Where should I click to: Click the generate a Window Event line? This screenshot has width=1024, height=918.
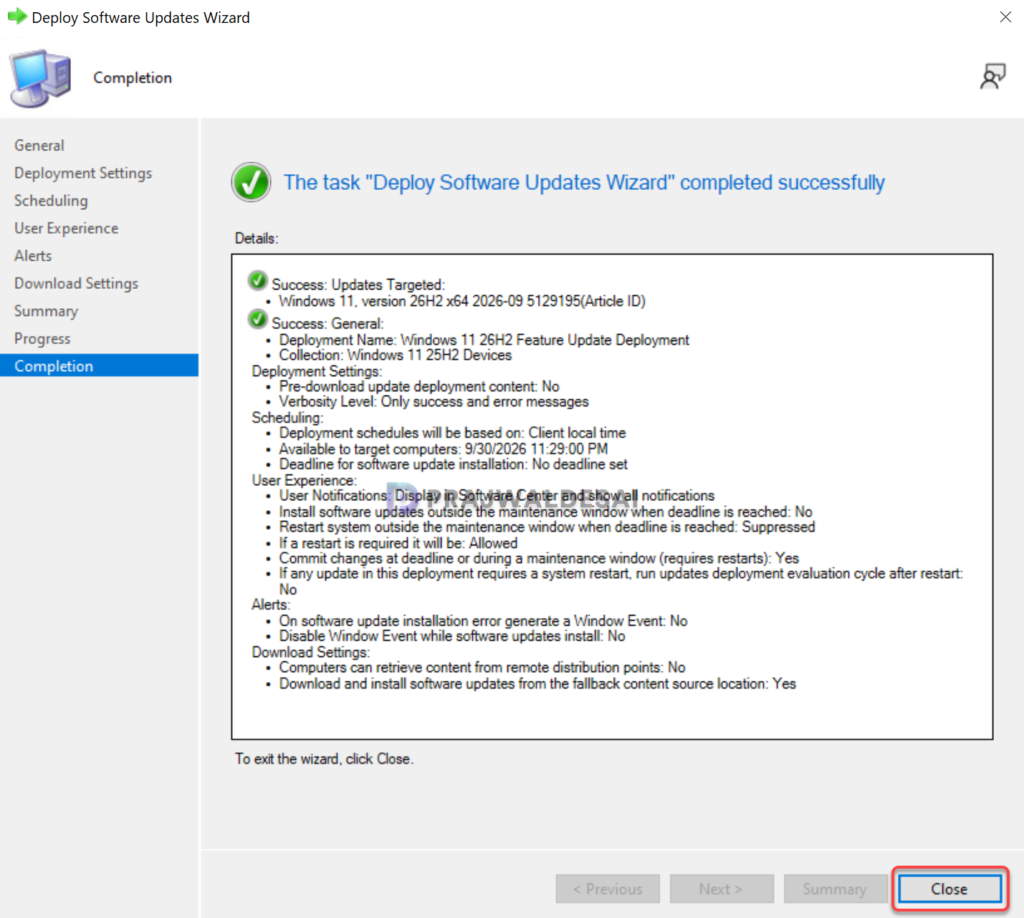click(483, 621)
